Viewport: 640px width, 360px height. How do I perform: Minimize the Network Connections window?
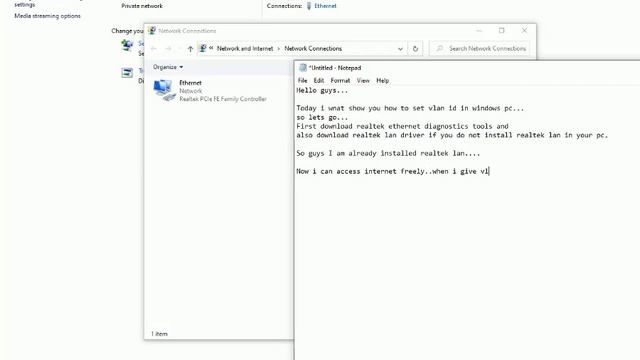[x=479, y=31]
